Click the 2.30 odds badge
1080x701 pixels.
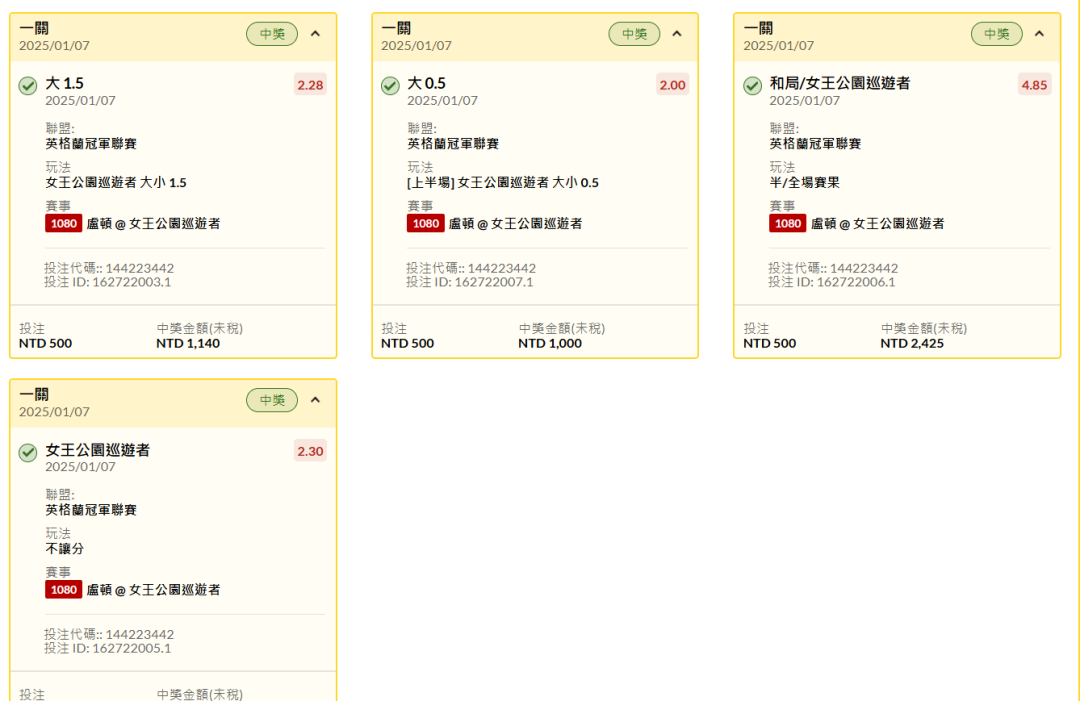(310, 451)
